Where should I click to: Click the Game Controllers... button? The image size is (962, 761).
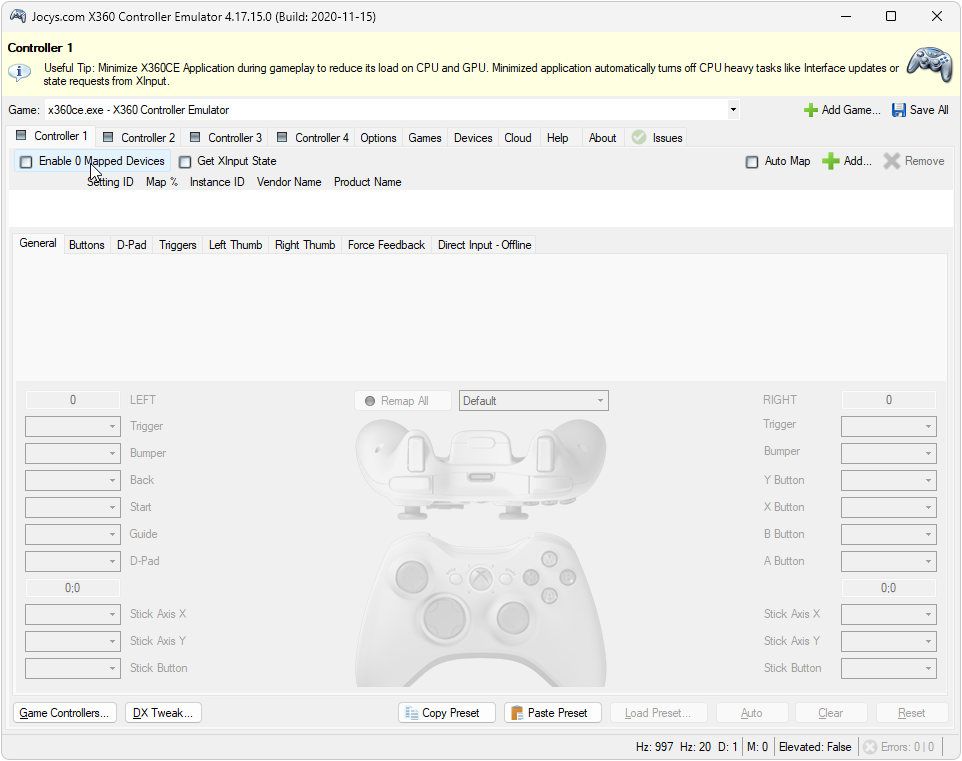pos(64,713)
